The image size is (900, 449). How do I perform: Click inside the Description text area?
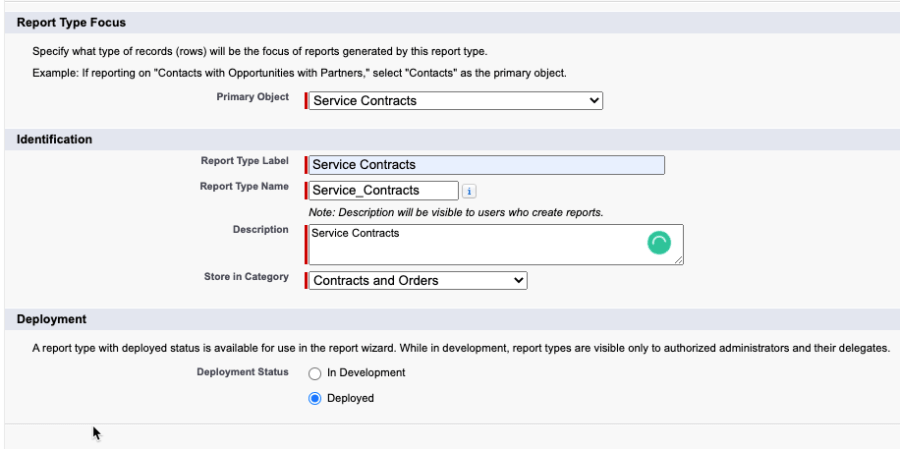click(470, 244)
